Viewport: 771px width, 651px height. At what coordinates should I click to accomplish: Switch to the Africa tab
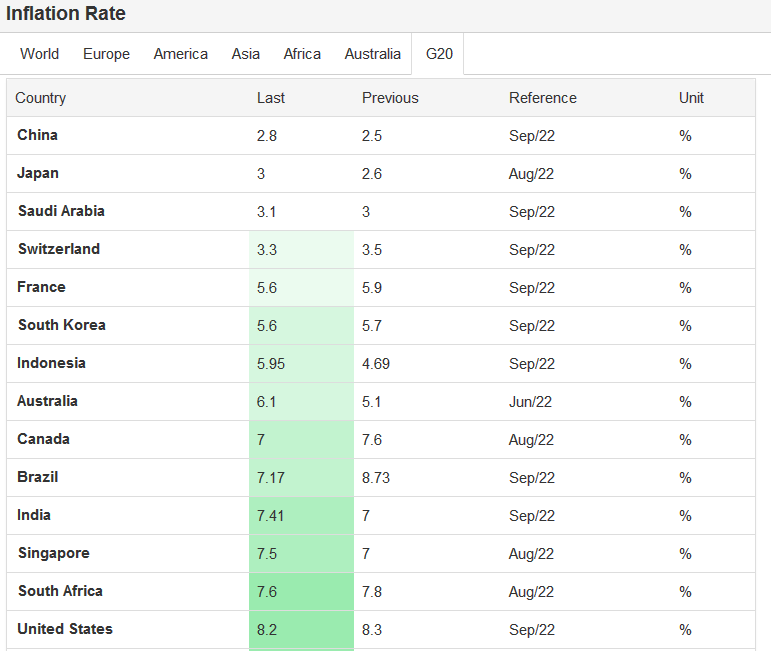coord(302,54)
